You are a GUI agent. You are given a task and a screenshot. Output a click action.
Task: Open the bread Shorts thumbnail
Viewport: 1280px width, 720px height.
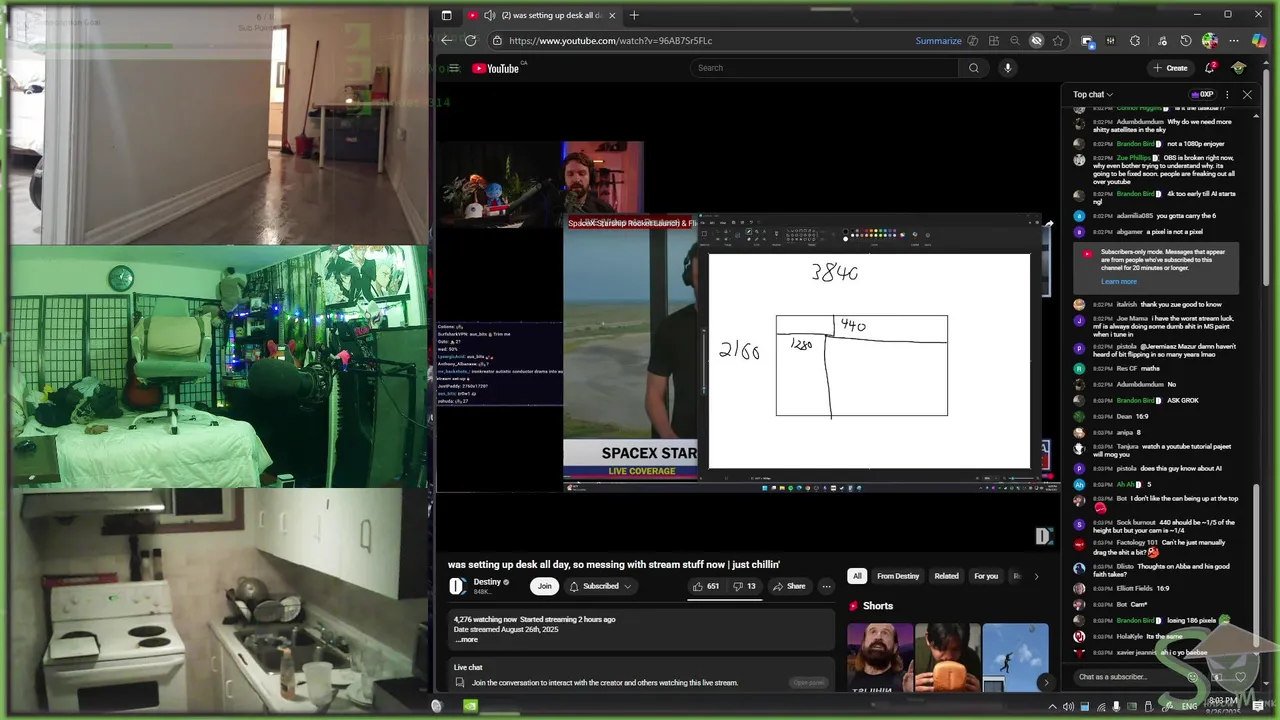pos(948,658)
